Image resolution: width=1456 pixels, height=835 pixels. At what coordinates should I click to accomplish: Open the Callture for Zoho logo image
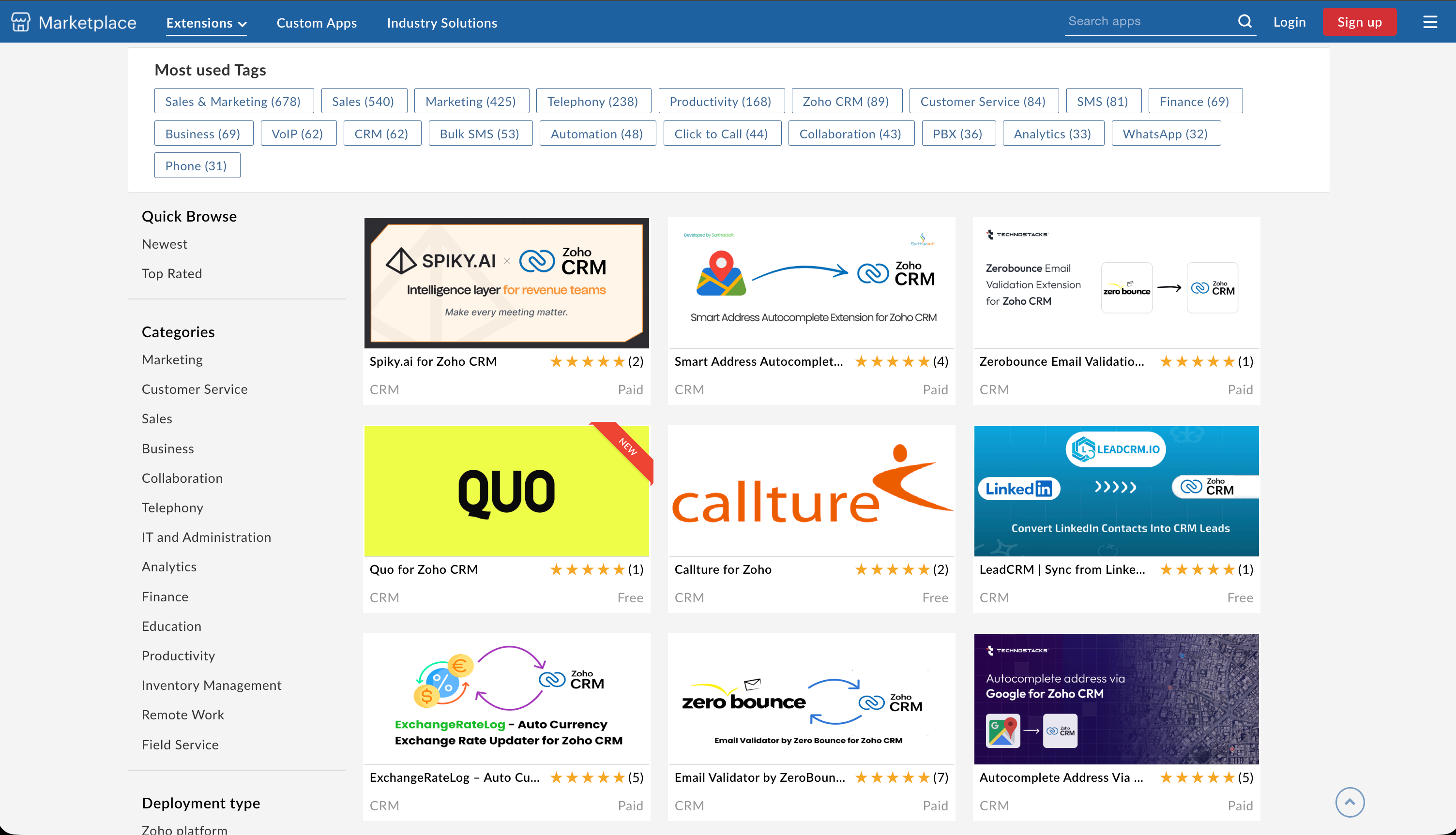click(x=811, y=491)
